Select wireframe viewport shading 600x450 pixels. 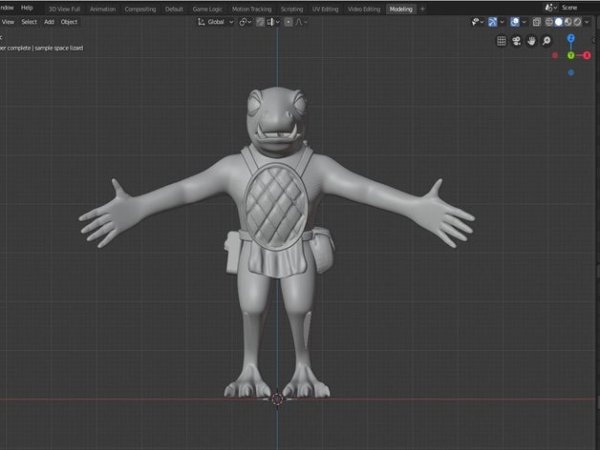(x=548, y=21)
